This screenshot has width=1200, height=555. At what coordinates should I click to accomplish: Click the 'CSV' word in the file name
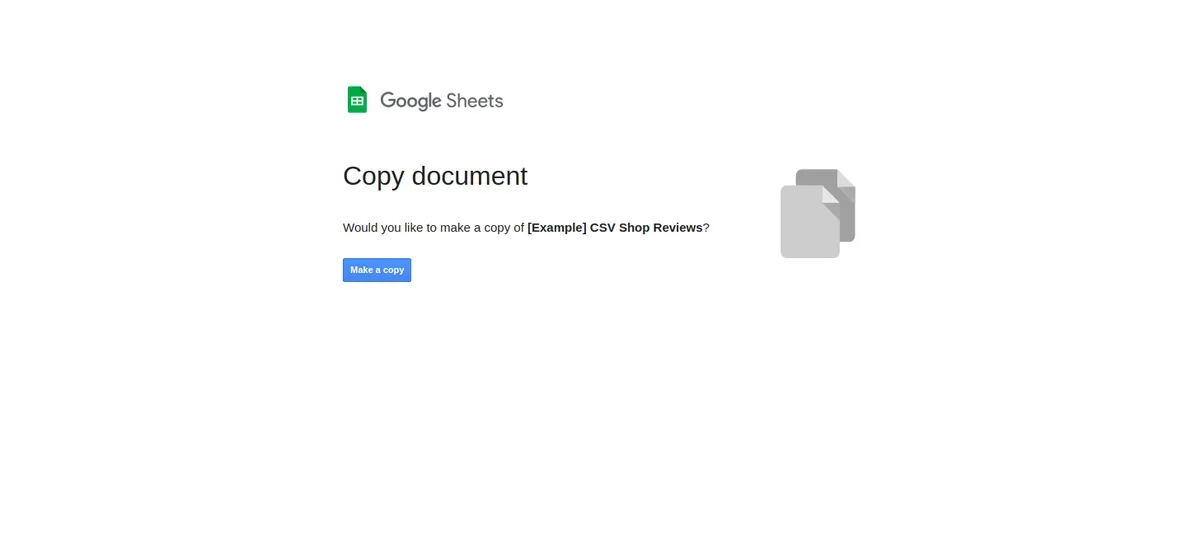[602, 227]
